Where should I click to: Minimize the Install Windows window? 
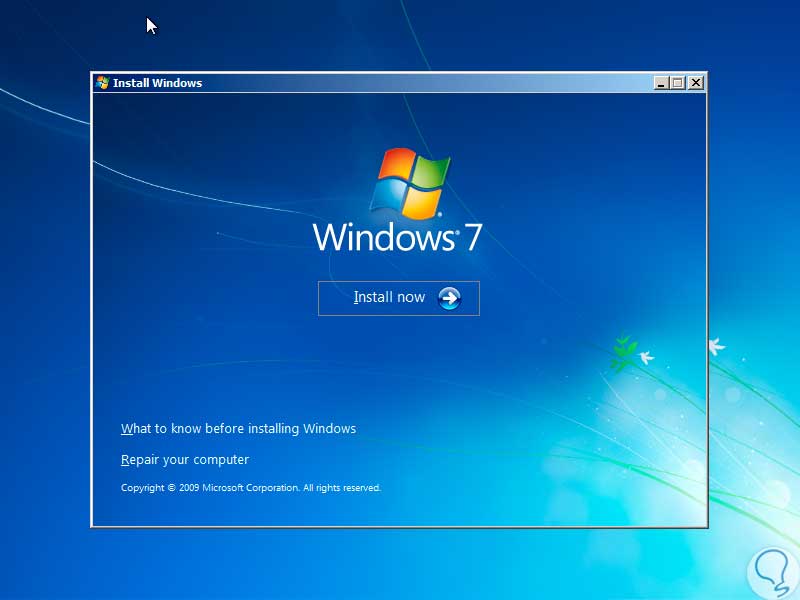point(661,83)
